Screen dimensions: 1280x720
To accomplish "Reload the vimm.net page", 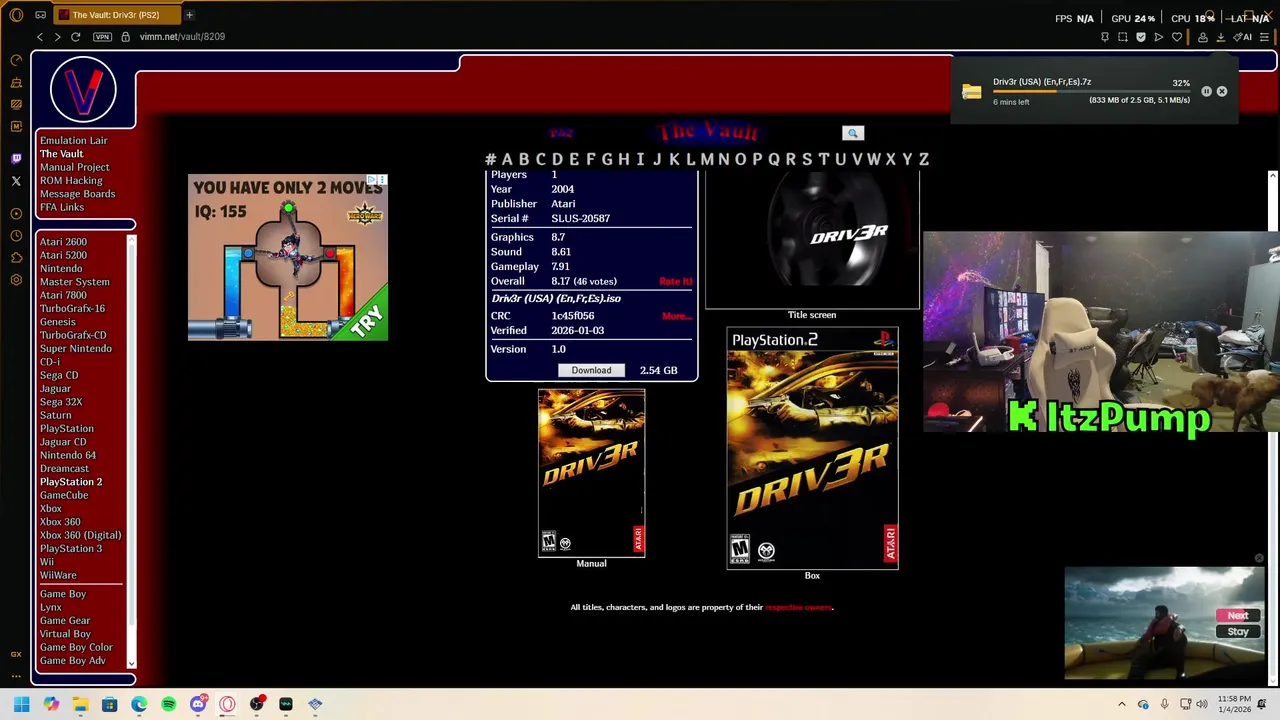I will pyautogui.click(x=75, y=37).
